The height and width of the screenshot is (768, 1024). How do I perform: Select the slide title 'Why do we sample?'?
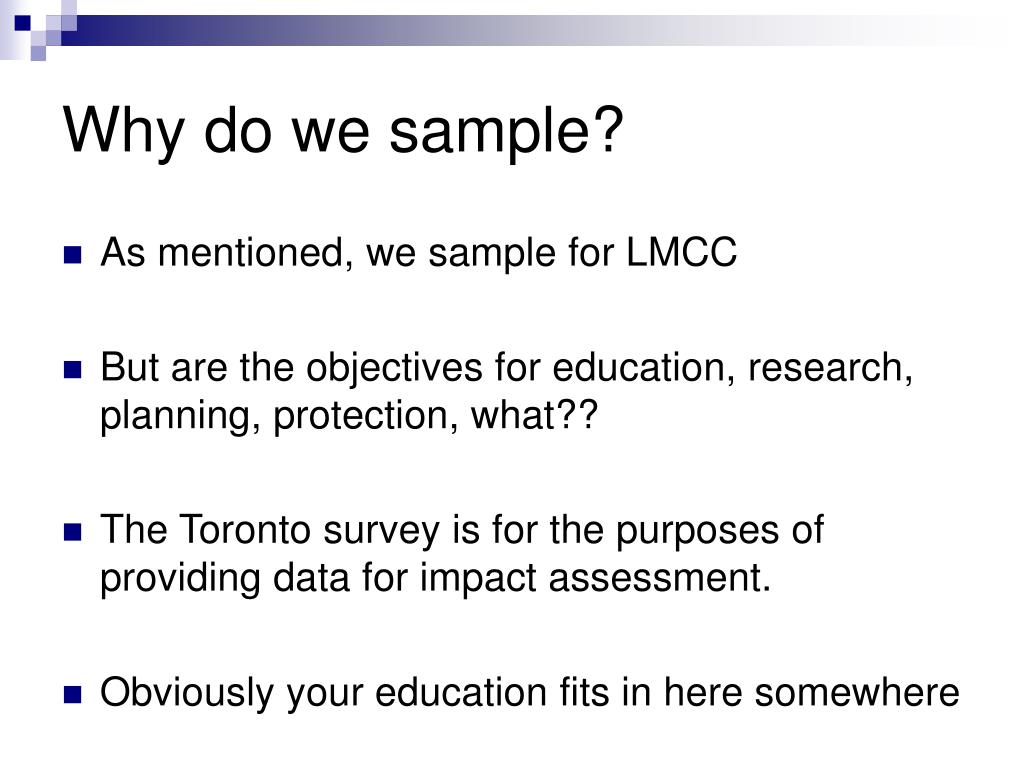coord(344,131)
